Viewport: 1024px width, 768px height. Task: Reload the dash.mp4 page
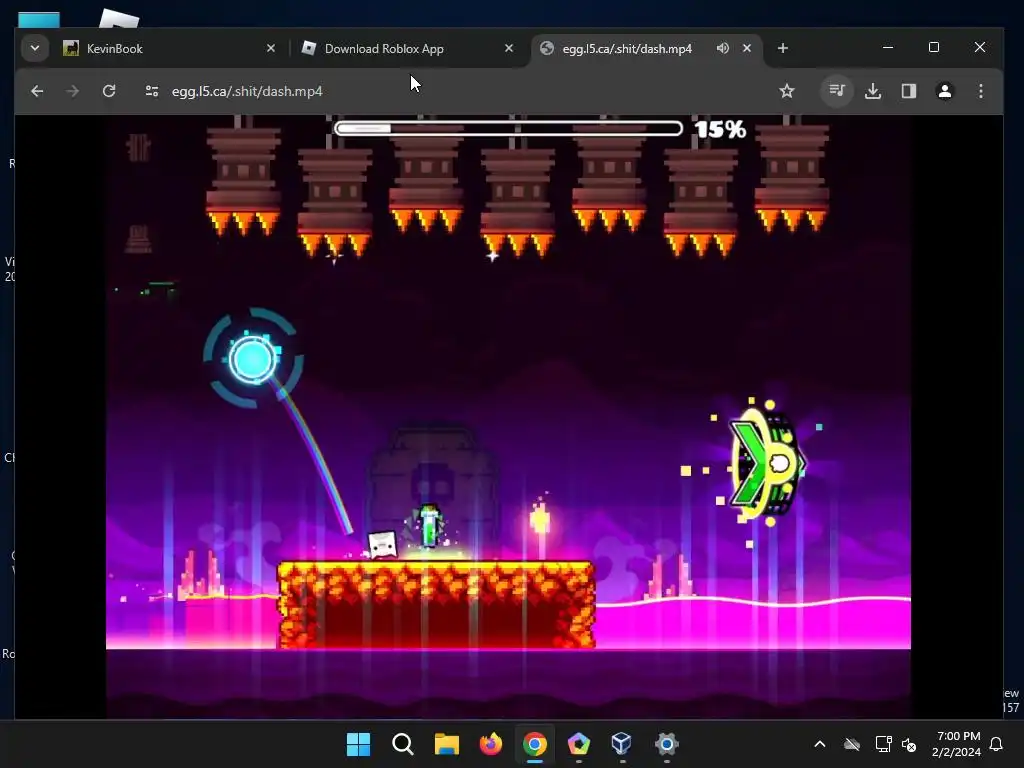(109, 91)
